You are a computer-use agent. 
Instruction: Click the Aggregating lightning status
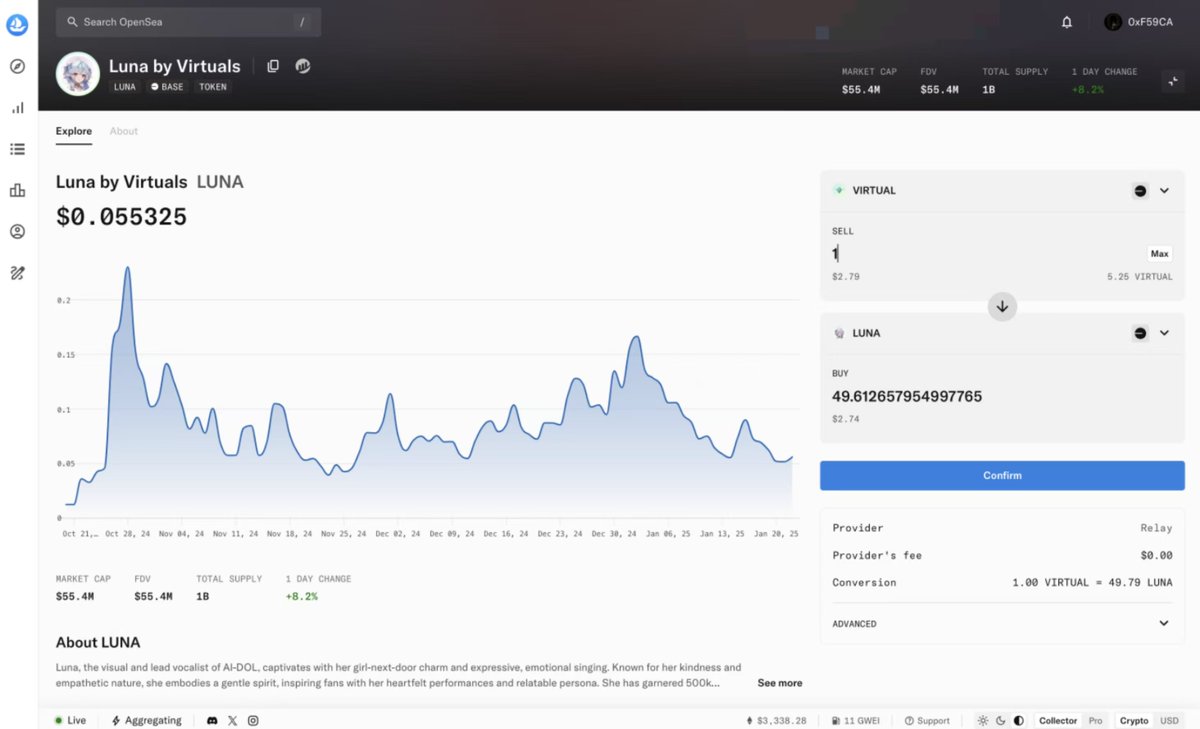(x=147, y=720)
